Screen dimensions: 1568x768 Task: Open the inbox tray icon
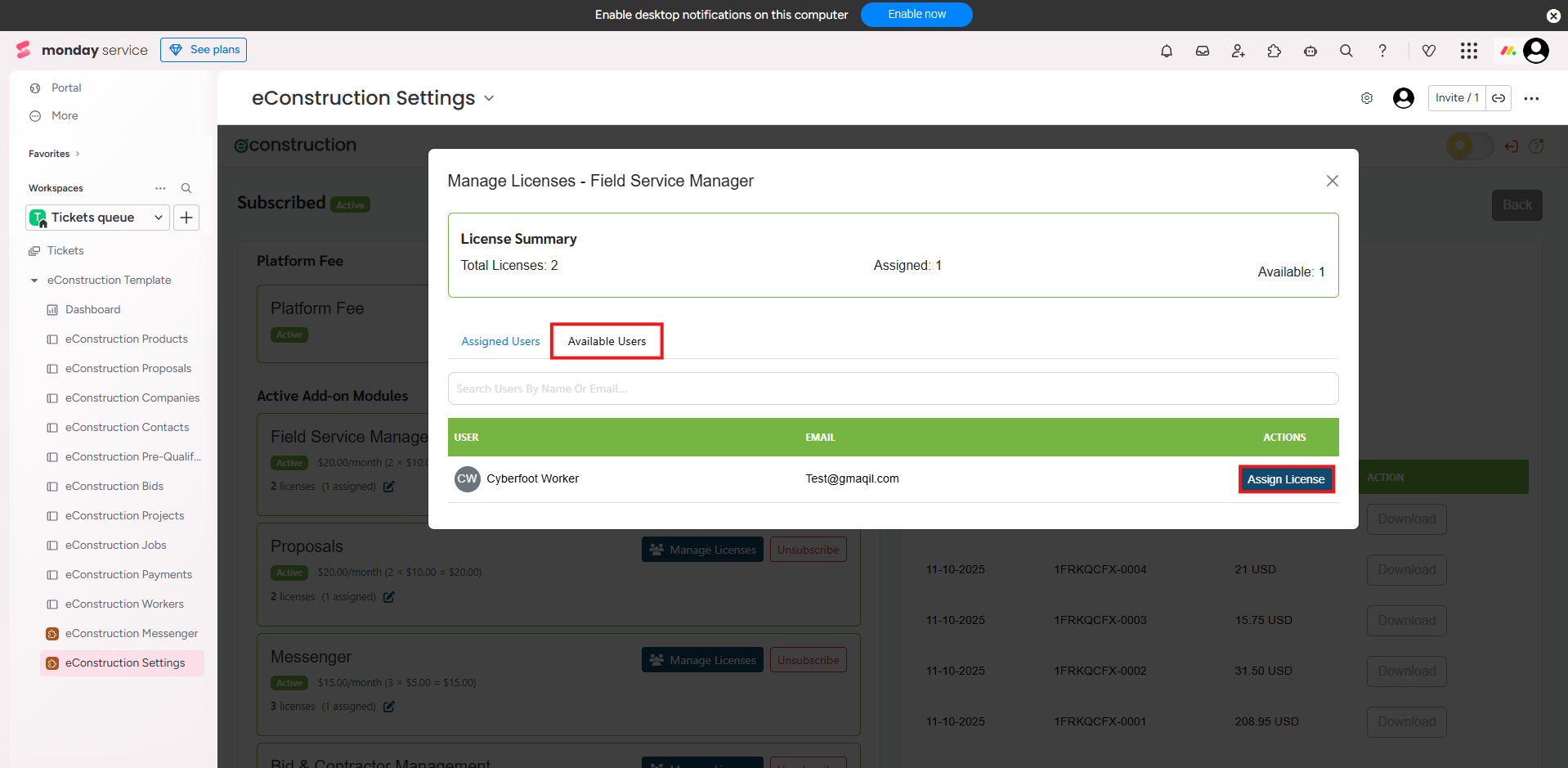[1203, 51]
